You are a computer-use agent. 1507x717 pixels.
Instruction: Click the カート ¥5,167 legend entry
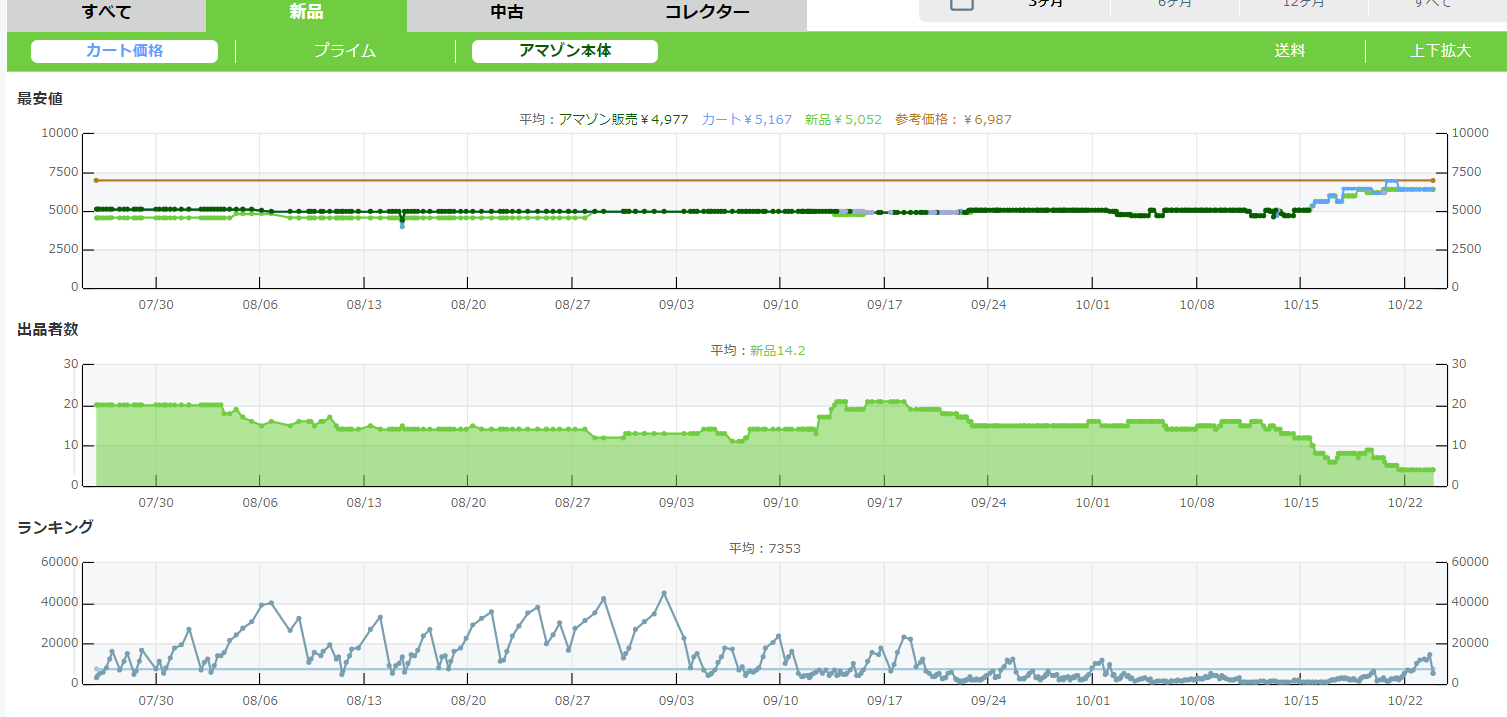(x=746, y=119)
